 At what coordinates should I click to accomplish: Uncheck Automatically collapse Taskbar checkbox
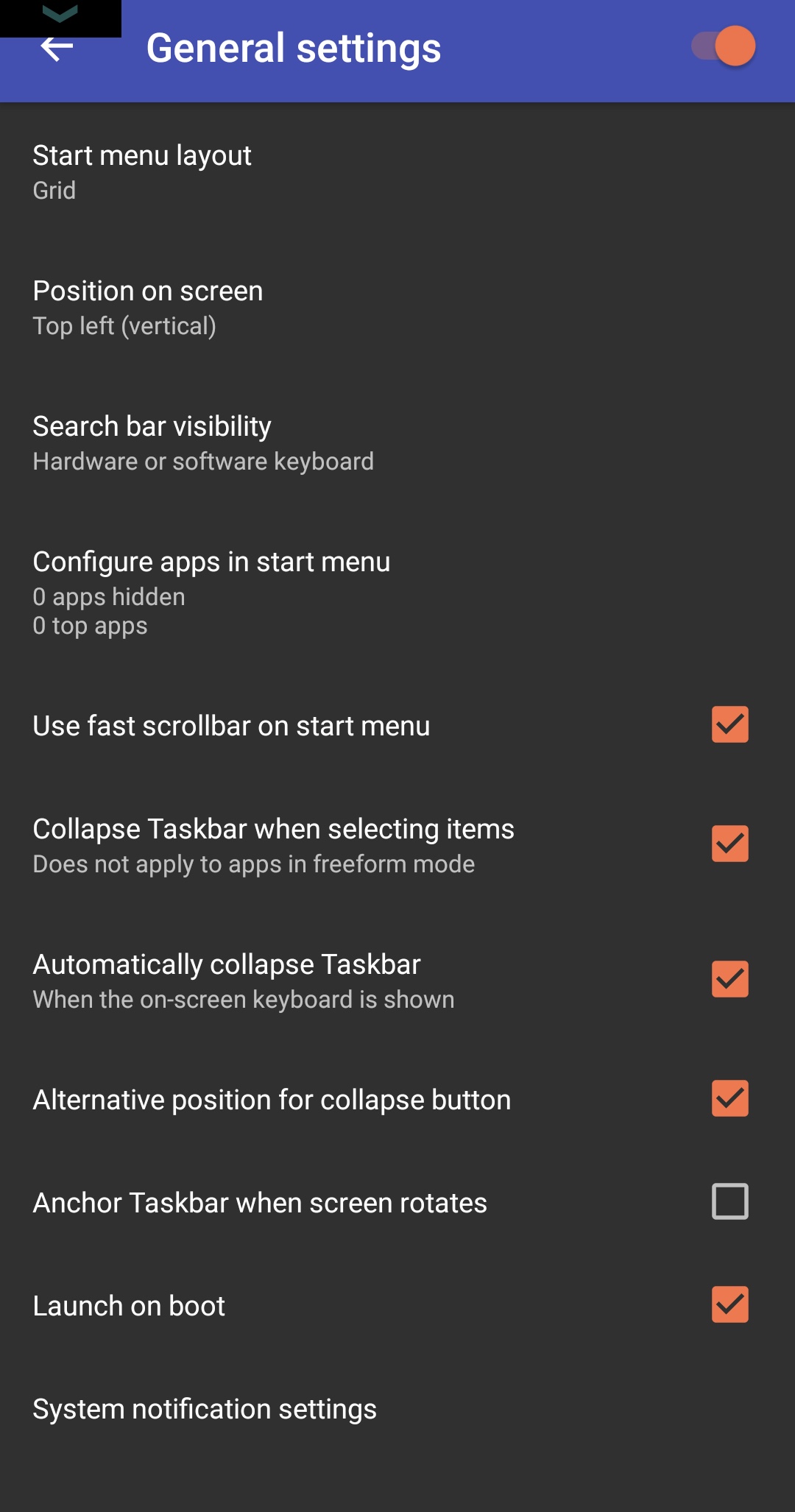(x=729, y=979)
